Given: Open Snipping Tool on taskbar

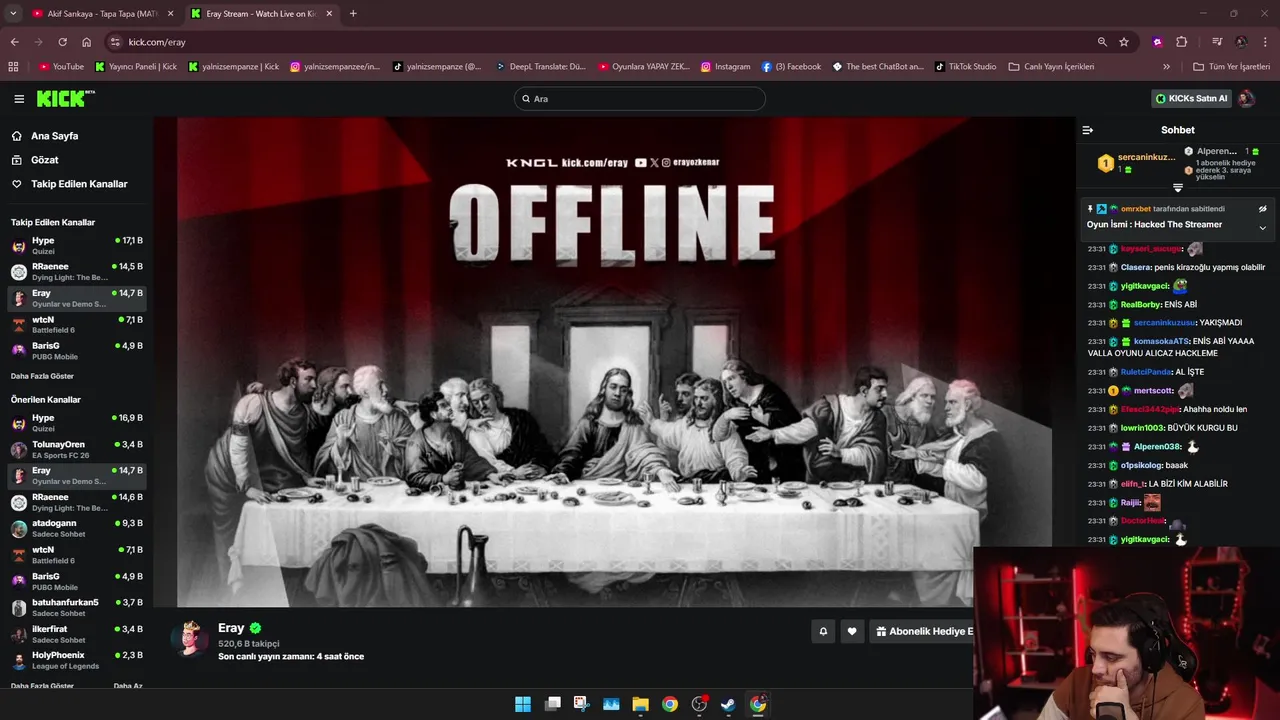Looking at the screenshot, I should click(581, 704).
